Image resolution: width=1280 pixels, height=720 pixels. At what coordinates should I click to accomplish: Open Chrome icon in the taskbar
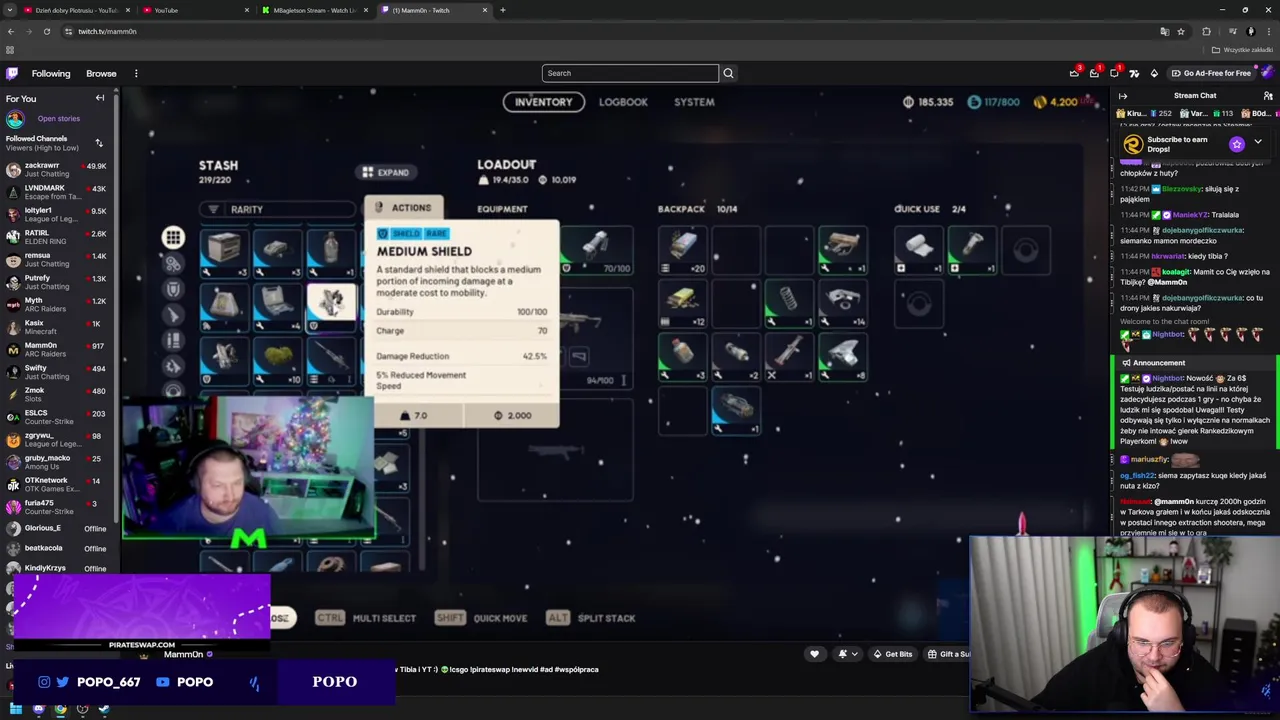pos(60,709)
